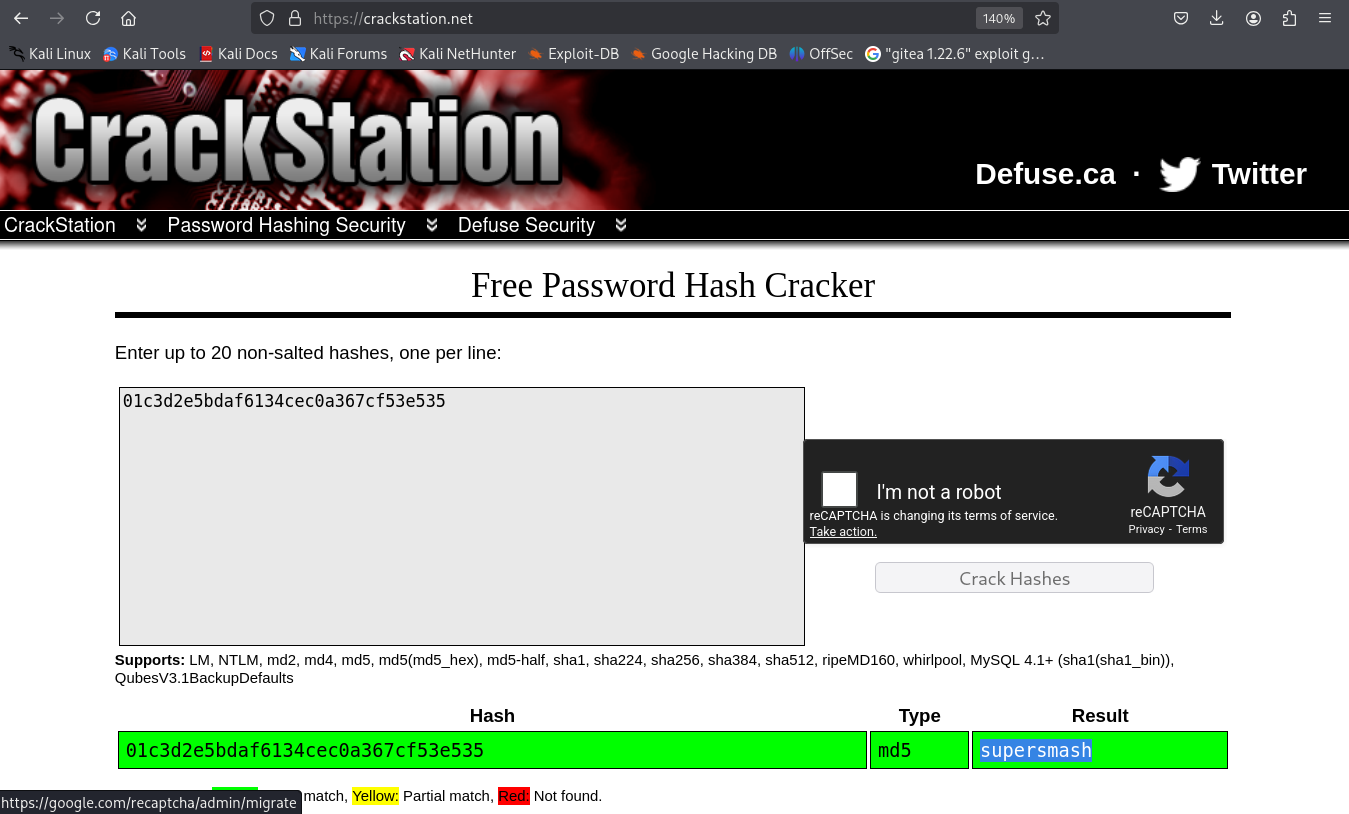Click the browser reload icon
Screen dimensions: 1349x814
(x=93, y=18)
